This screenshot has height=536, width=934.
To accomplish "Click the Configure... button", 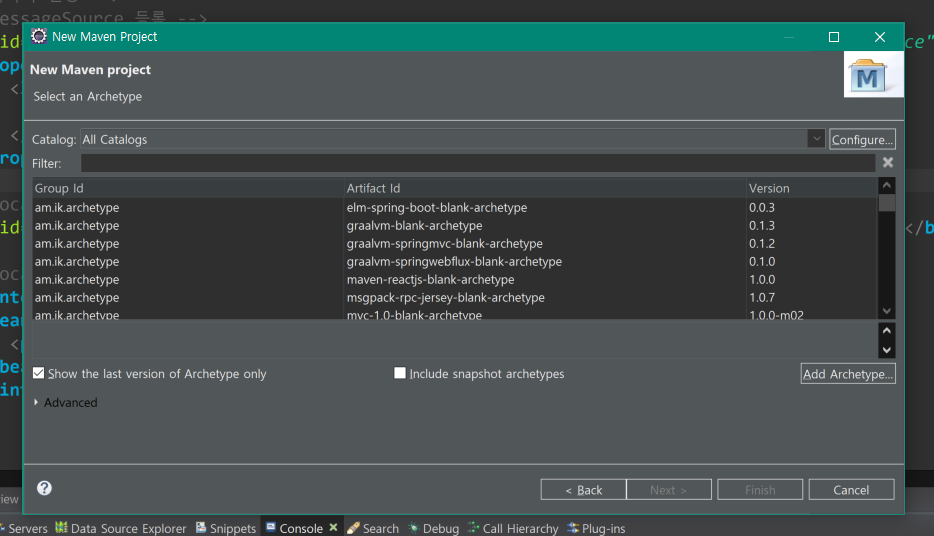I will tap(862, 139).
